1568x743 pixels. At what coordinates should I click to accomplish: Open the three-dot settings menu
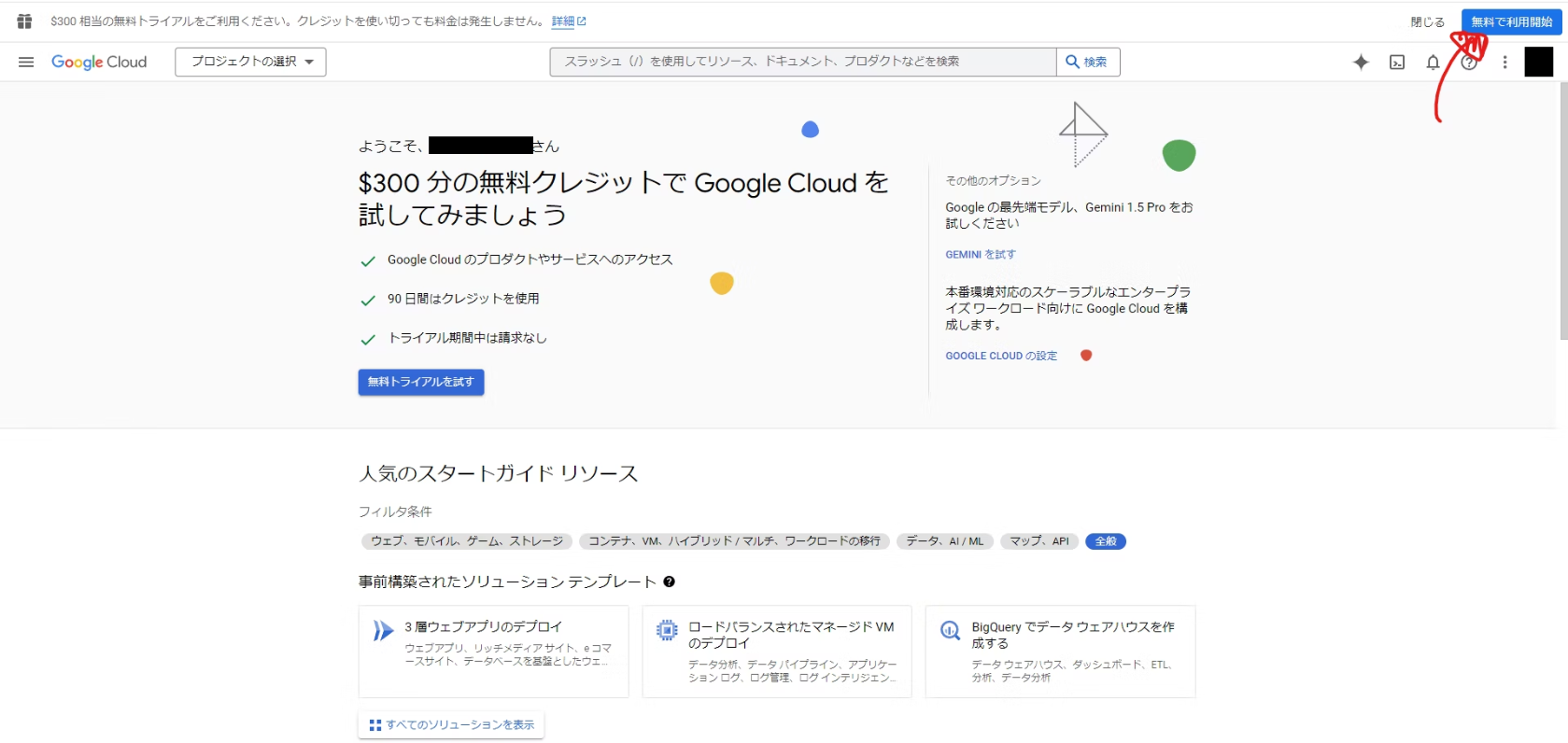tap(1504, 62)
